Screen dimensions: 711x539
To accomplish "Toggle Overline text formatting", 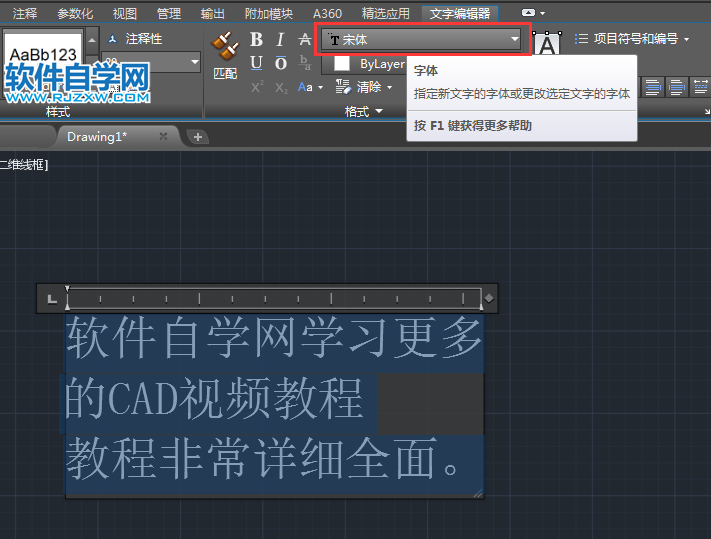I will point(281,63).
